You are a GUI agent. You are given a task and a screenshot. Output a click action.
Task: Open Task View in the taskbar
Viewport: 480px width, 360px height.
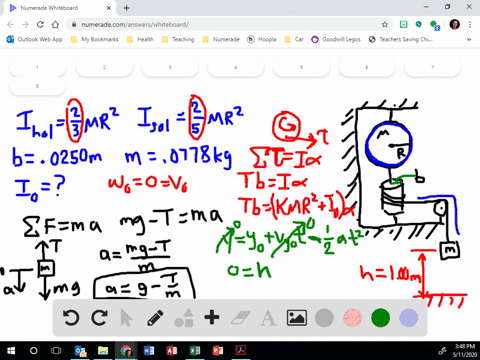pos(56,351)
